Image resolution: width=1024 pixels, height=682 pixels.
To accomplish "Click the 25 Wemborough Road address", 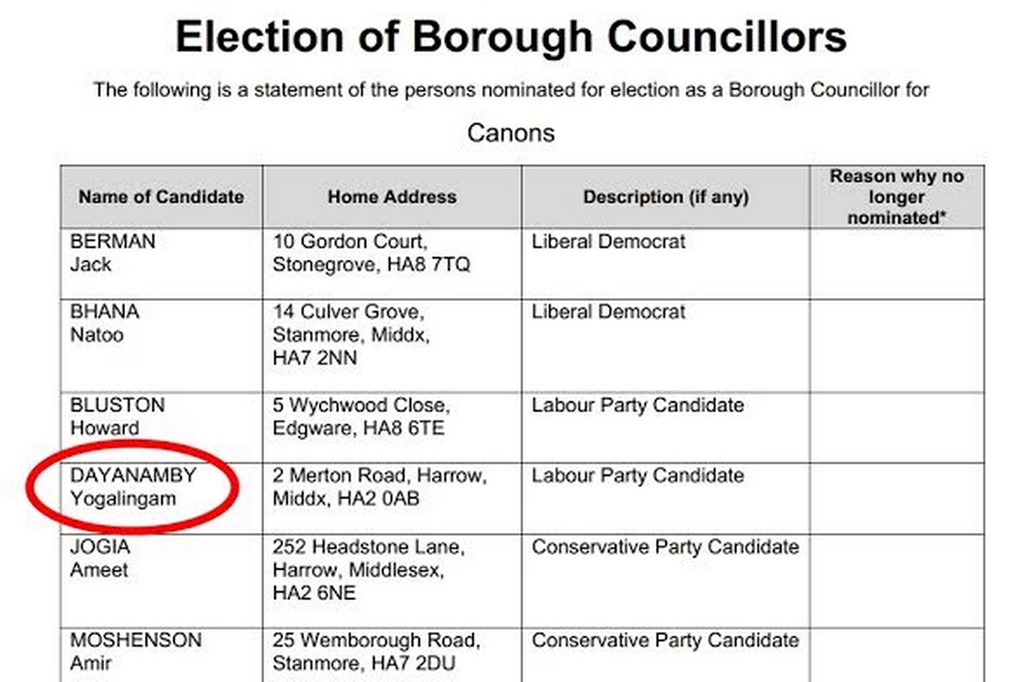I will coord(376,651).
